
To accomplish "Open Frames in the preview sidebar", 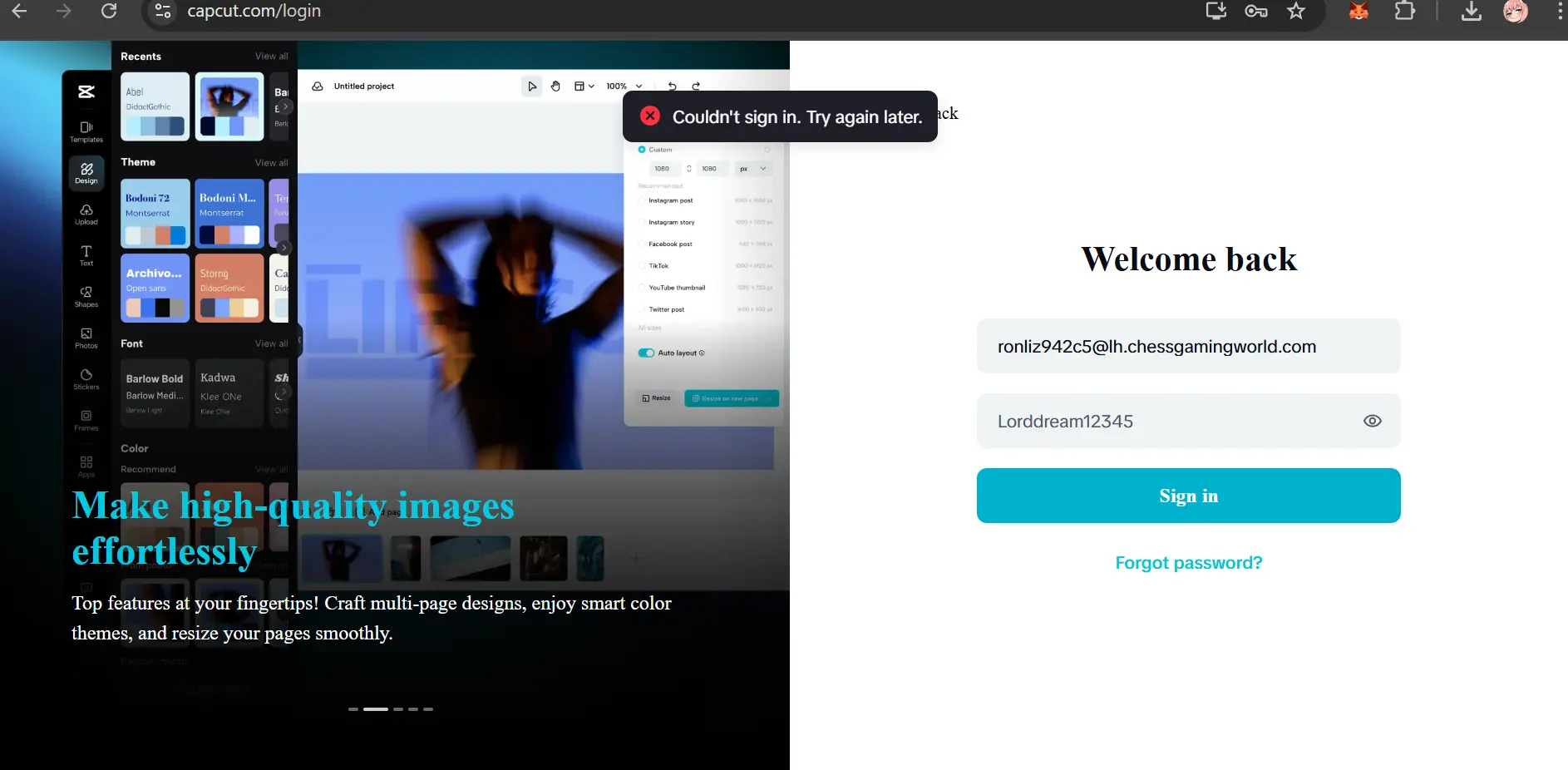I will 86,420.
